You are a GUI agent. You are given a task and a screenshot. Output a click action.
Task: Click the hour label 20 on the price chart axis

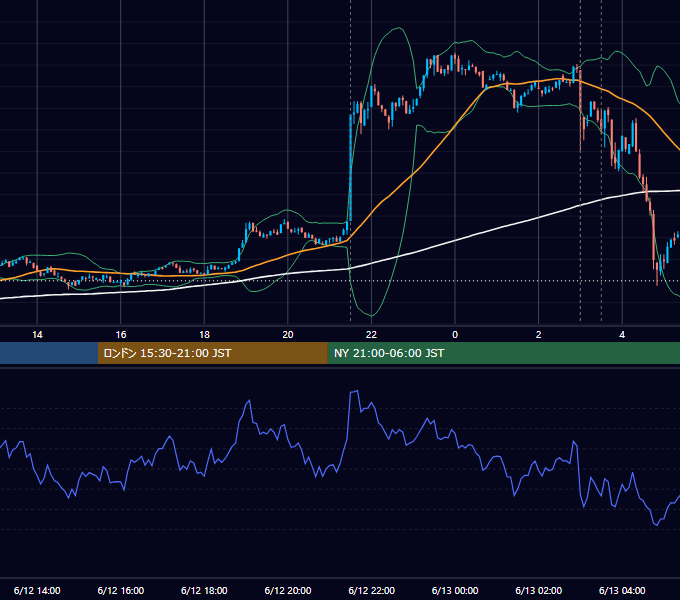(288, 335)
